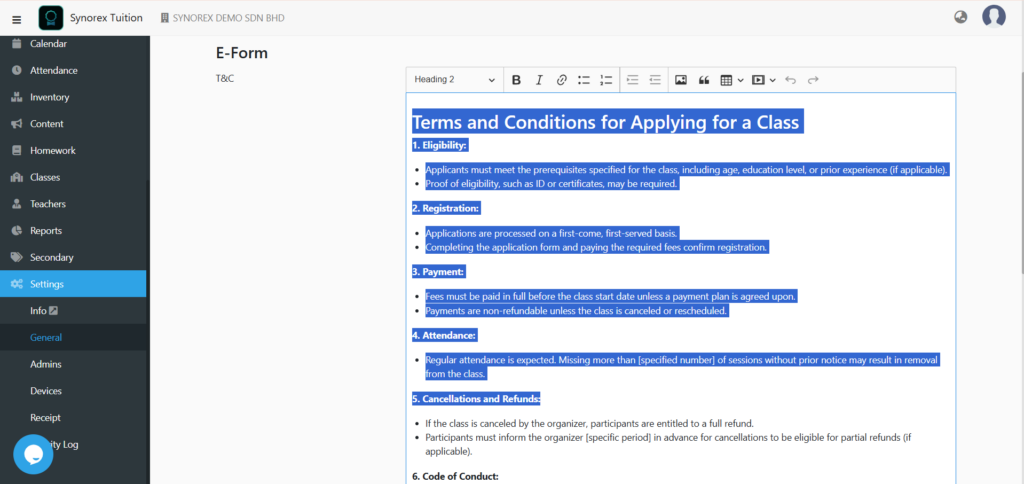Viewport: 1024px width, 484px height.
Task: Click the '6. Code of Conduct:' heading
Action: [x=455, y=477]
